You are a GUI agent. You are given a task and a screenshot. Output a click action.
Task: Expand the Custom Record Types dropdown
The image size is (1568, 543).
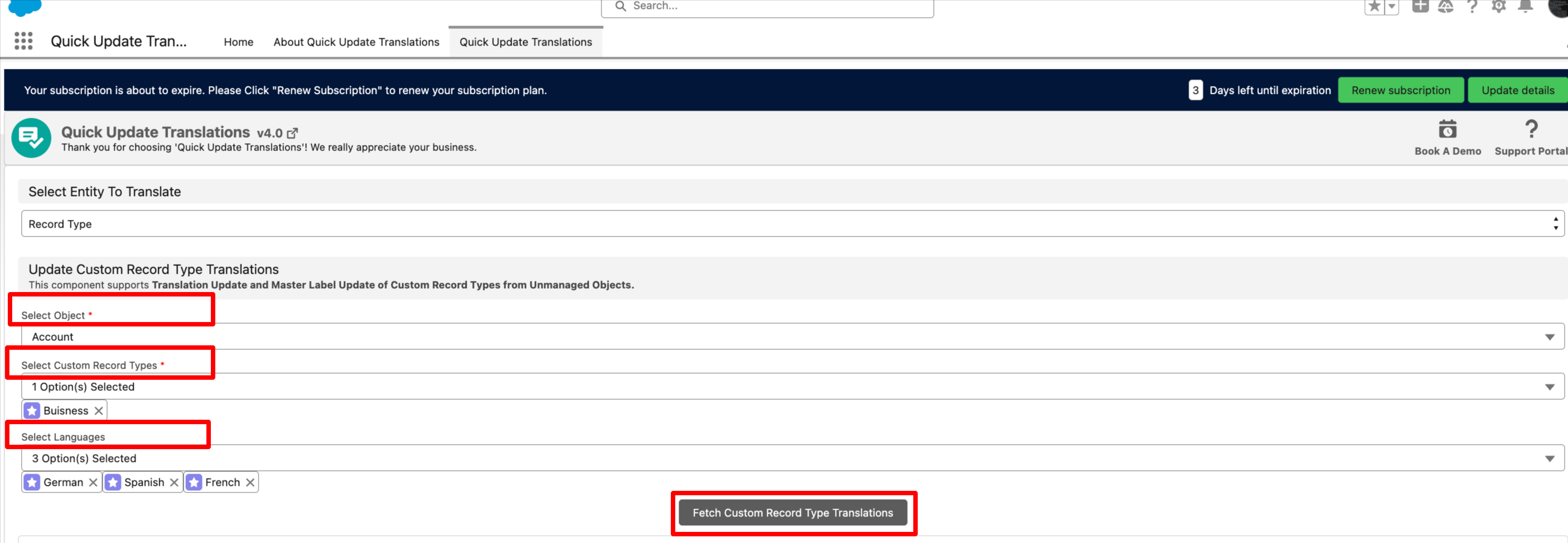(x=792, y=386)
